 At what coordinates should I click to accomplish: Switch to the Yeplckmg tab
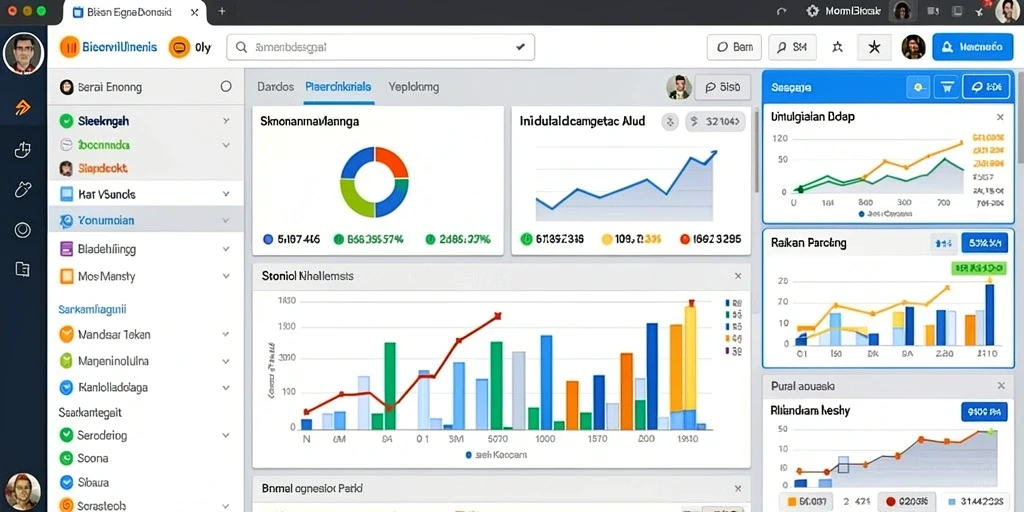(x=413, y=87)
